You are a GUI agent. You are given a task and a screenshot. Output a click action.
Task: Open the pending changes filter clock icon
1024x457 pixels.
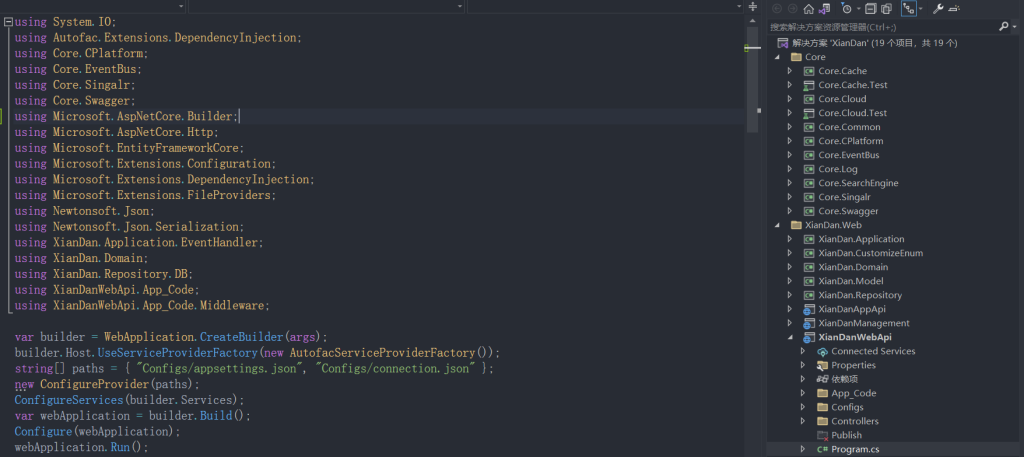pos(847,8)
